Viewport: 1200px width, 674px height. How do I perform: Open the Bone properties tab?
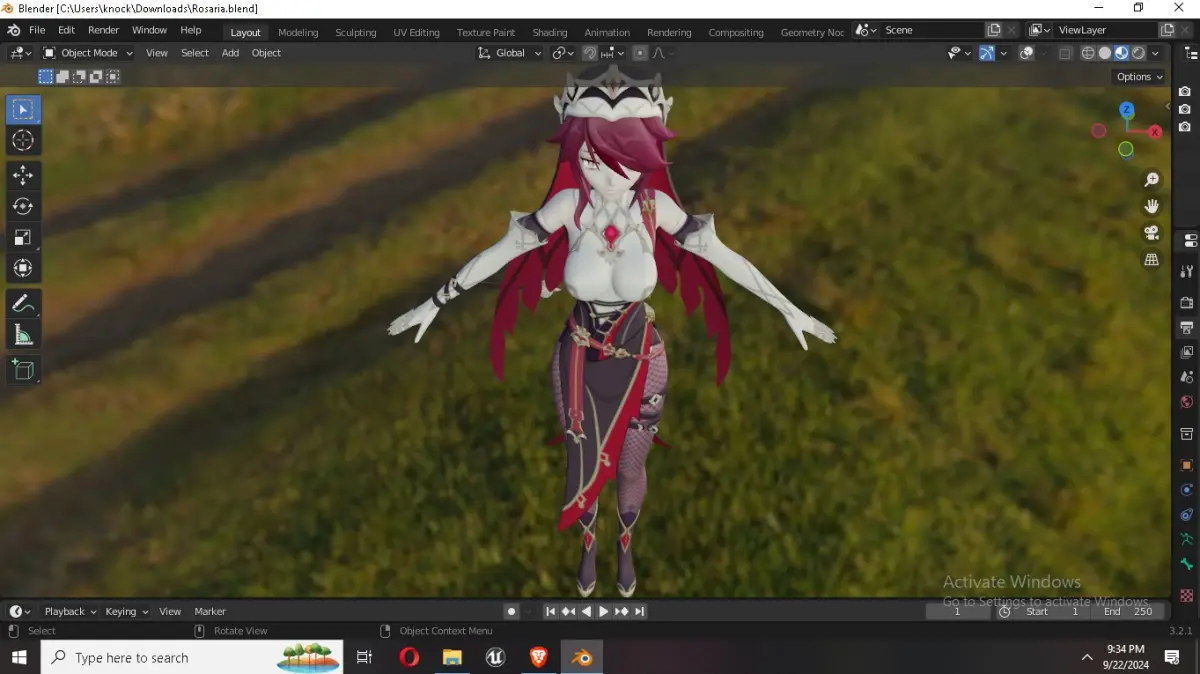[x=1188, y=565]
